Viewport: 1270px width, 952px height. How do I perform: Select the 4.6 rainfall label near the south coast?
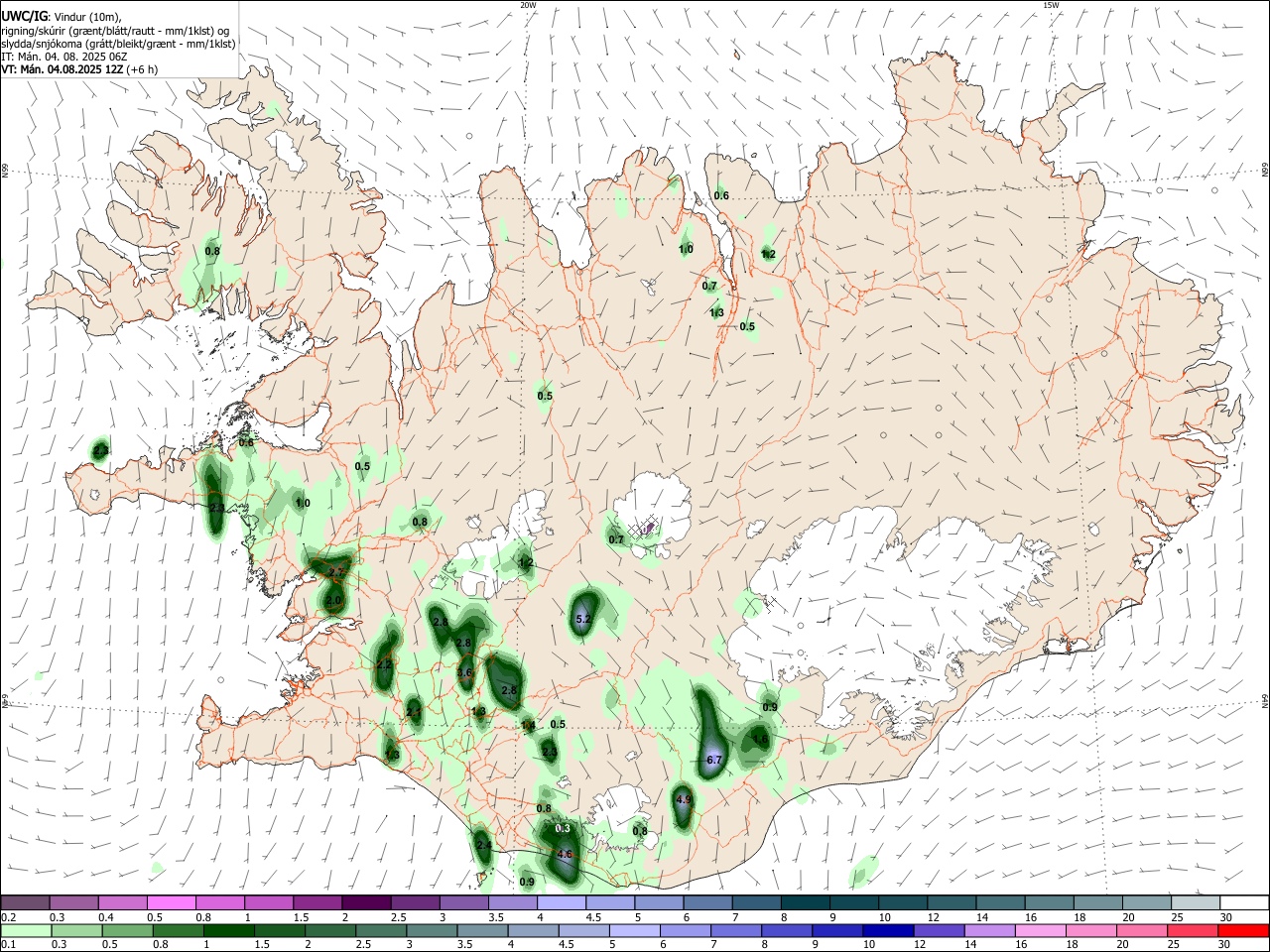click(566, 854)
